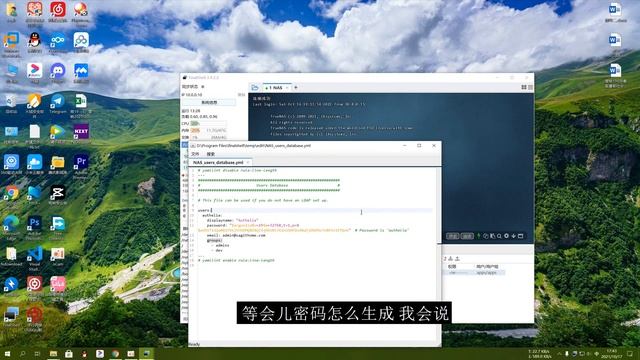640x360 pixels.
Task: Close the NAS_users_database.yml tab
Action: [x=248, y=162]
